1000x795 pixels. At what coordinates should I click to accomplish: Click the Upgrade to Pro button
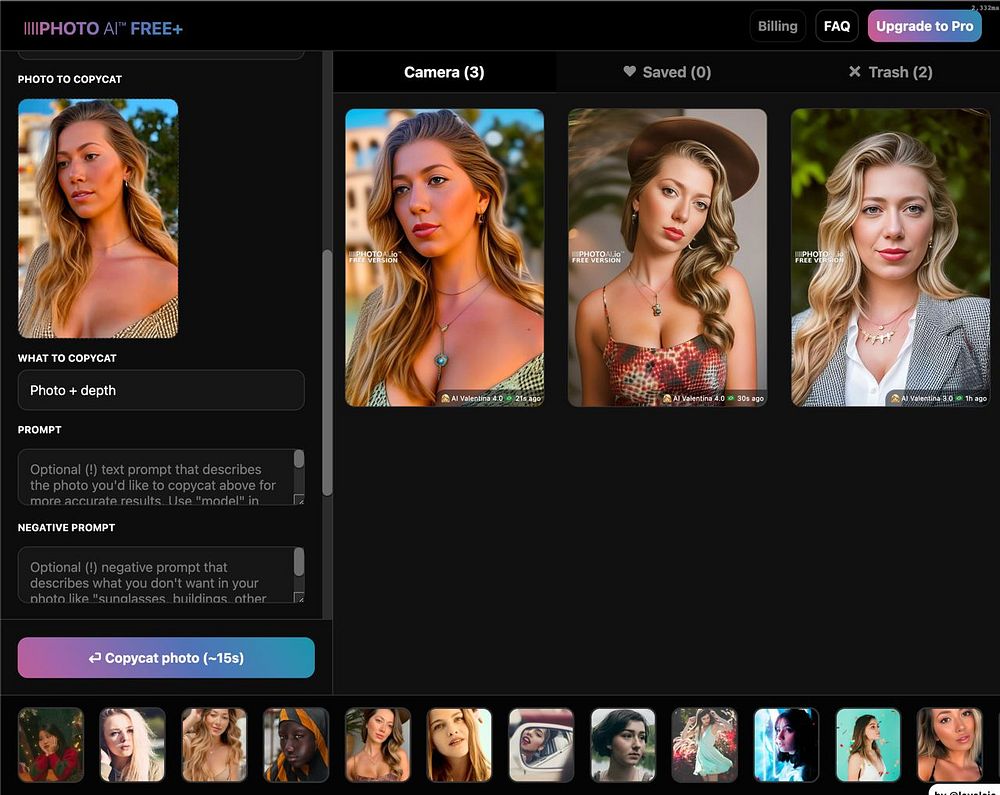[924, 26]
